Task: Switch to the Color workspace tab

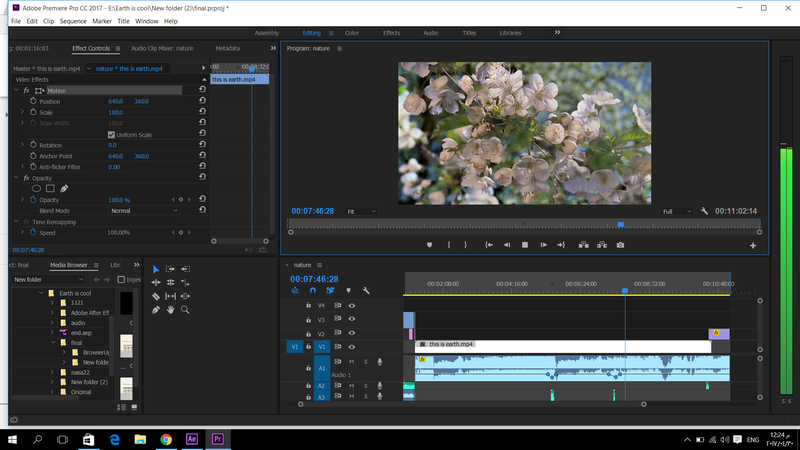Action: (352, 33)
